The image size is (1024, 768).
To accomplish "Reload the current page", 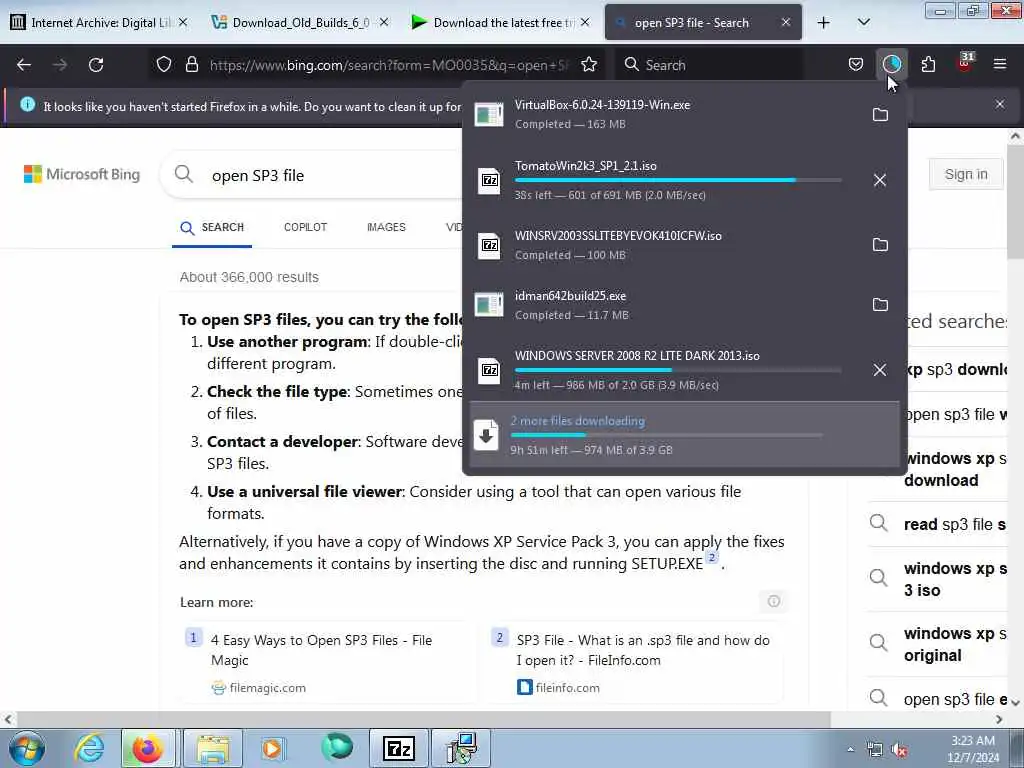I will pyautogui.click(x=96, y=65).
